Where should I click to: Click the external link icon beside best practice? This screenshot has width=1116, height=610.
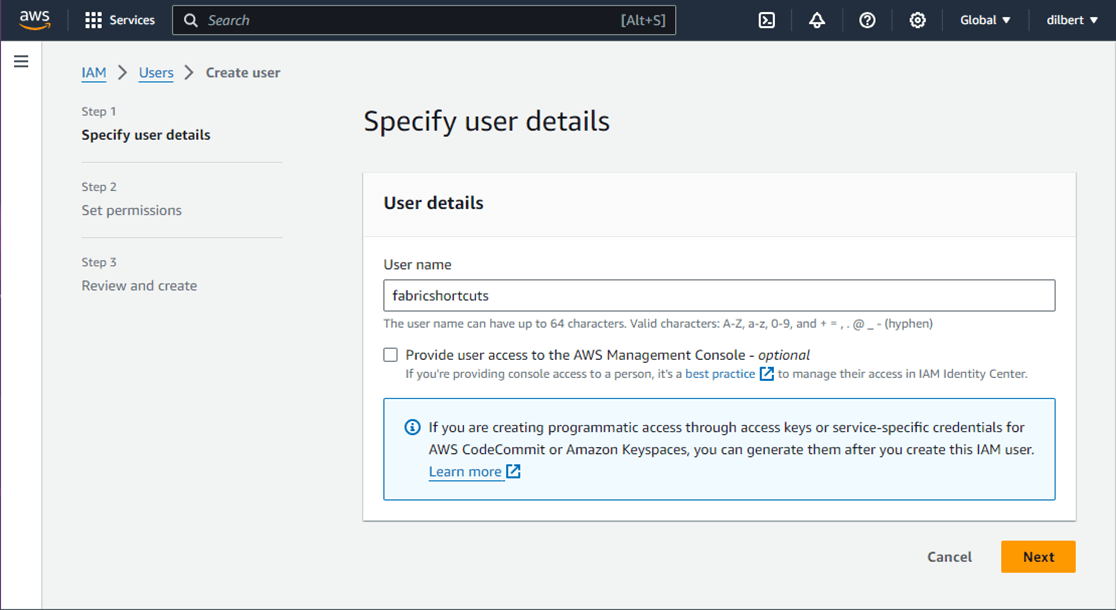click(767, 374)
